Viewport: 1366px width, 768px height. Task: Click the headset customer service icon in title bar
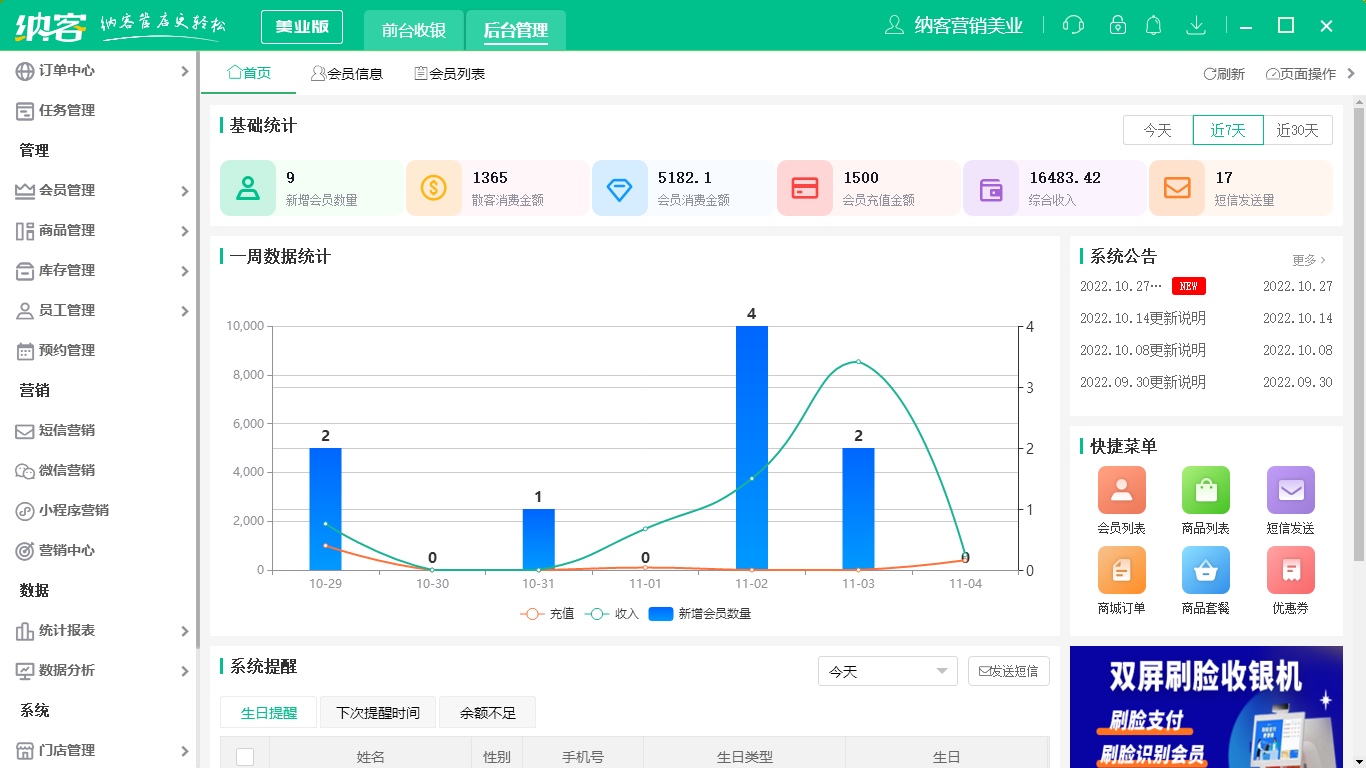point(1073,25)
